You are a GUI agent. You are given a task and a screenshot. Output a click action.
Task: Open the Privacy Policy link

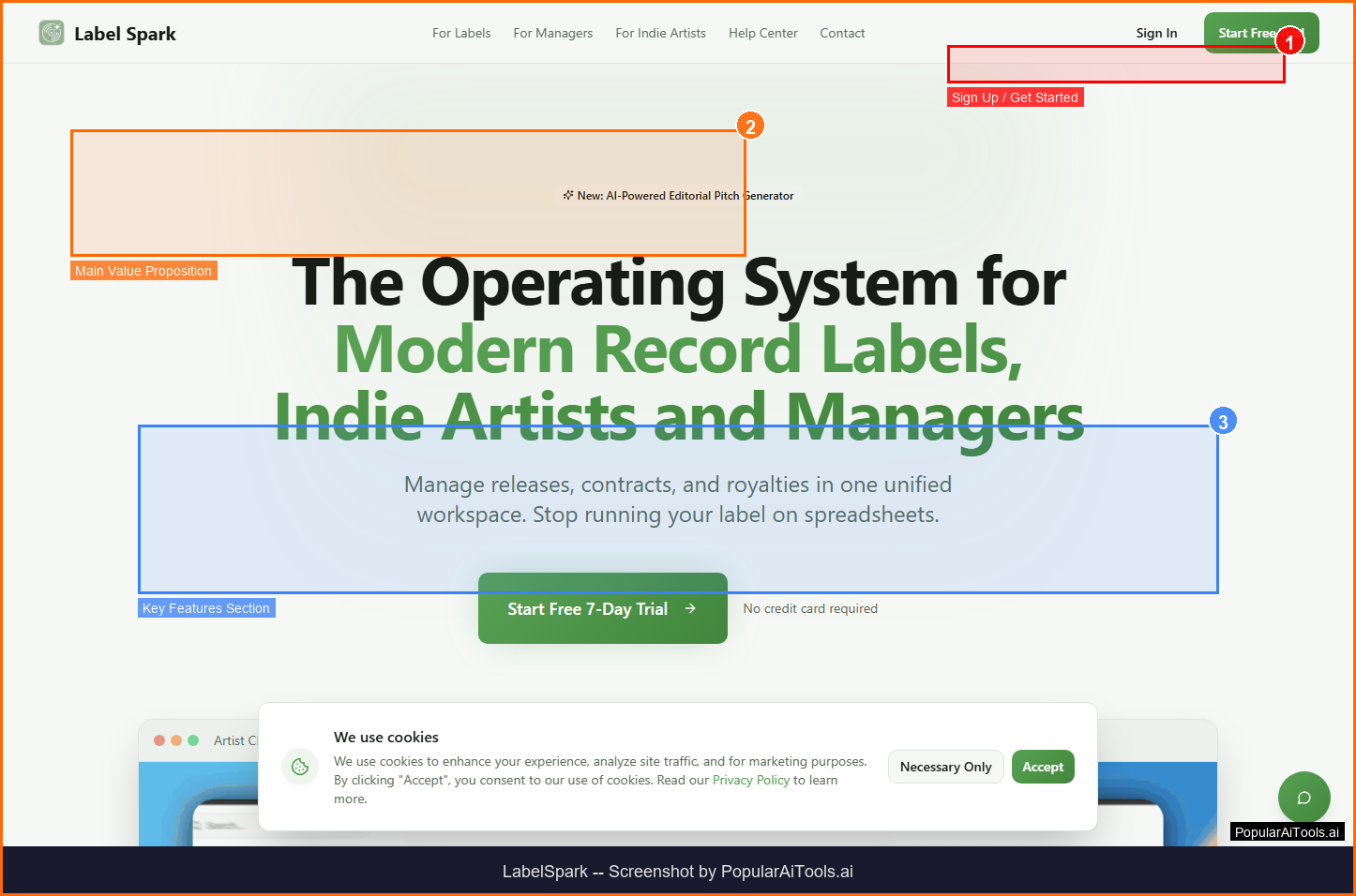751,780
